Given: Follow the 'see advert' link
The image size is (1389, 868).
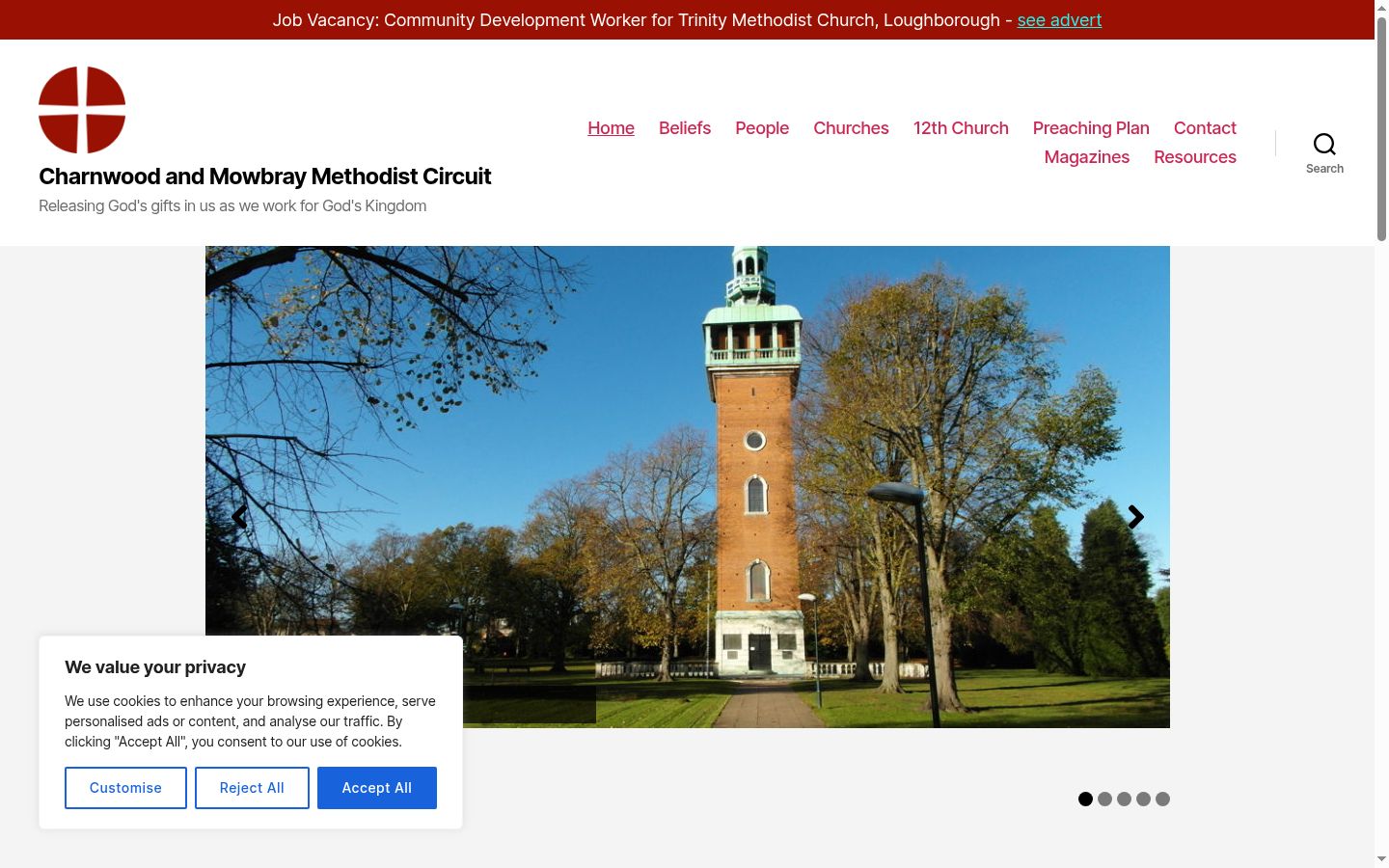Looking at the screenshot, I should tap(1059, 20).
